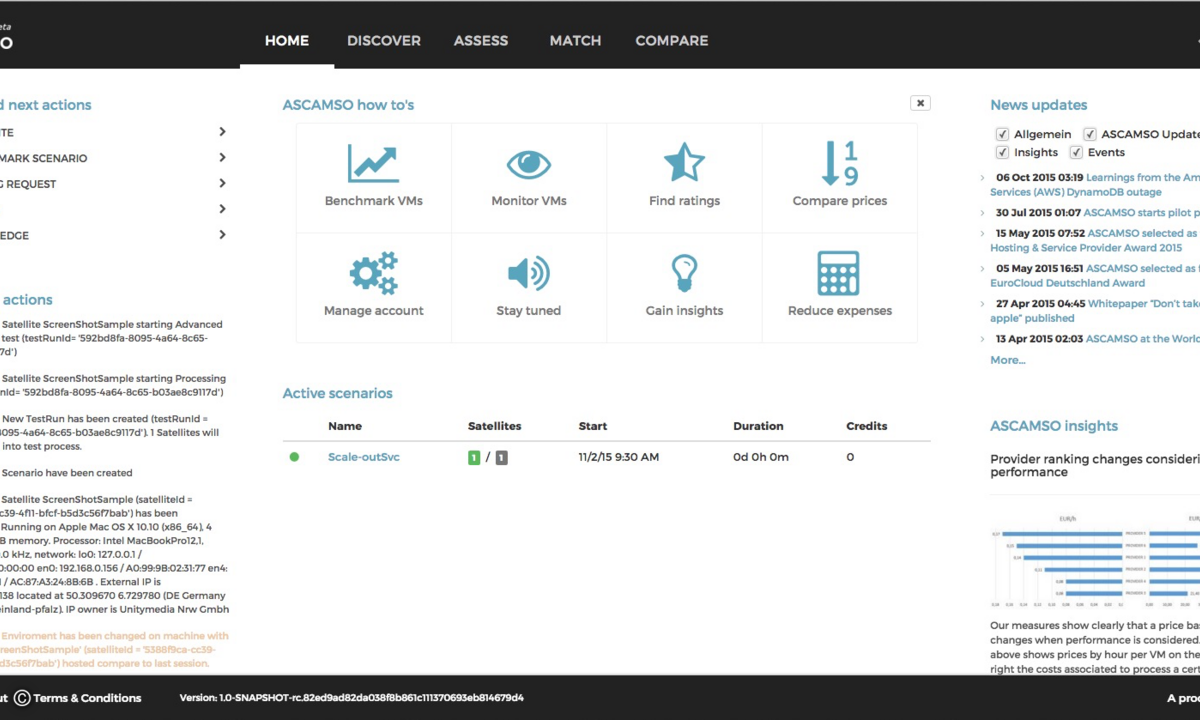
Task: Toggle the Insights news checkbox
Action: tap(1002, 152)
